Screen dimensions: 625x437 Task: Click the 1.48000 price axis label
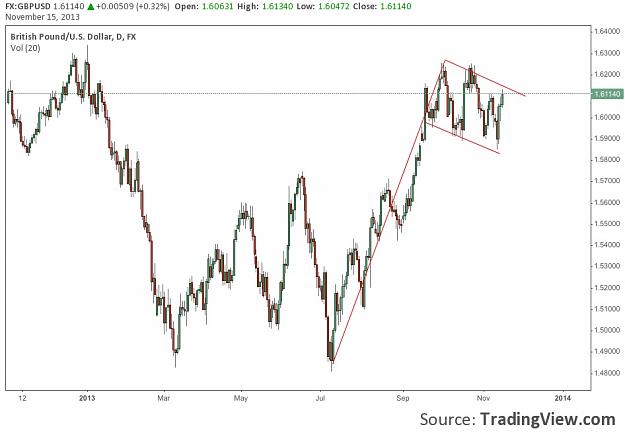click(607, 373)
